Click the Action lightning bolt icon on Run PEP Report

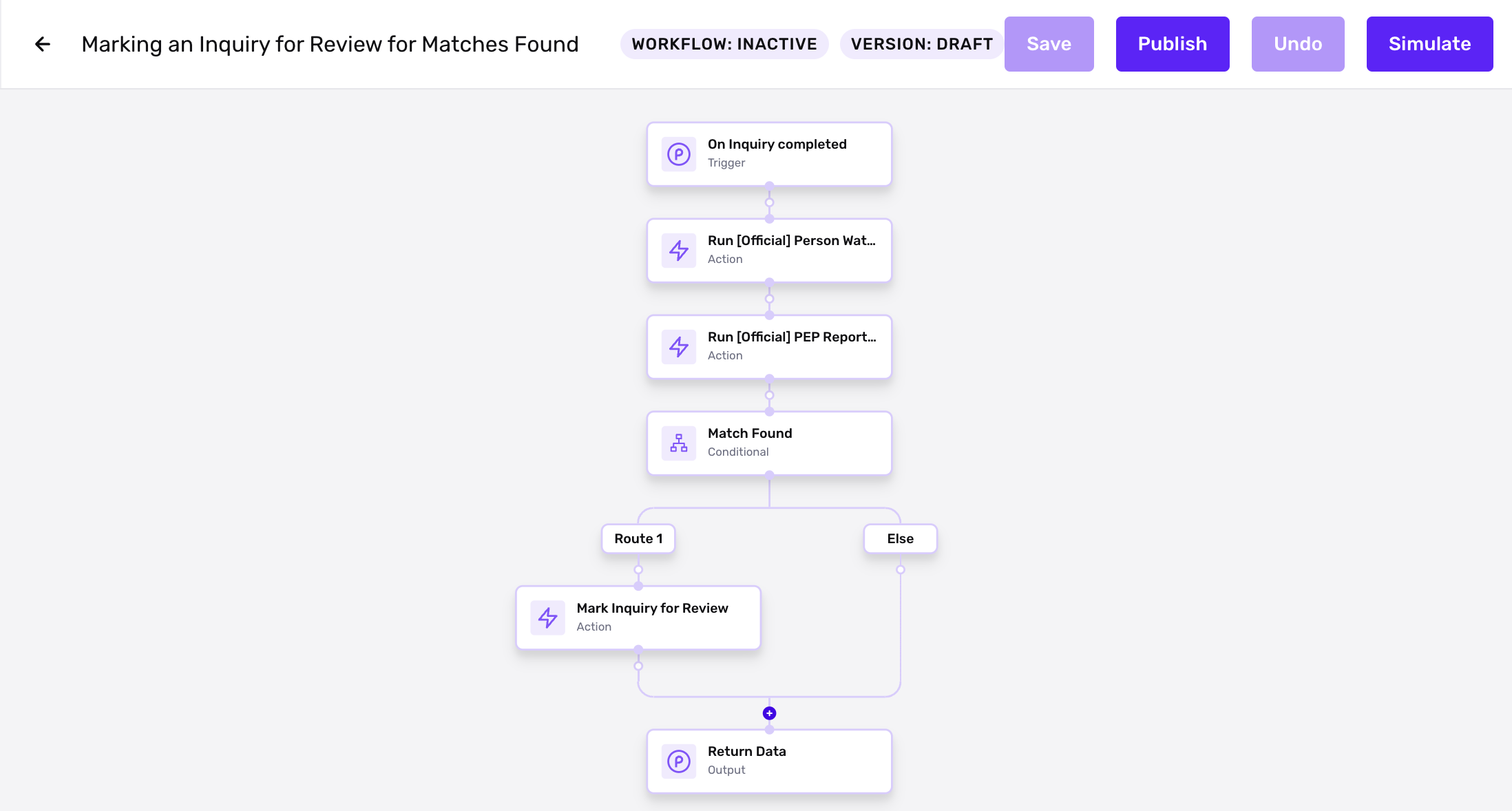[679, 346]
